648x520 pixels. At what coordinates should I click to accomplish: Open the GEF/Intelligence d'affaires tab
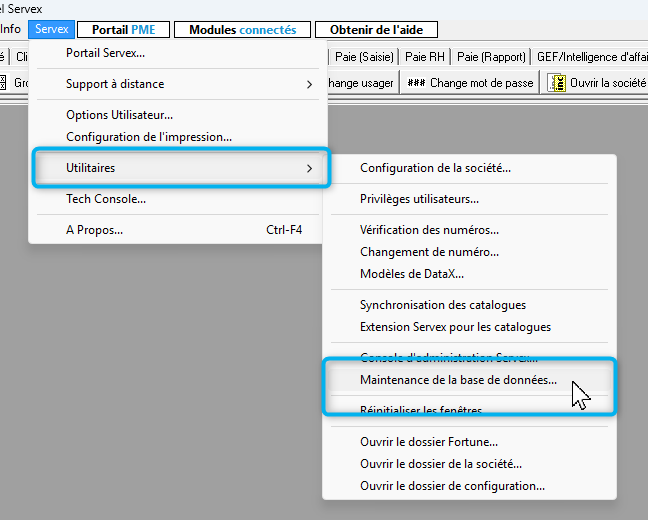click(590, 57)
